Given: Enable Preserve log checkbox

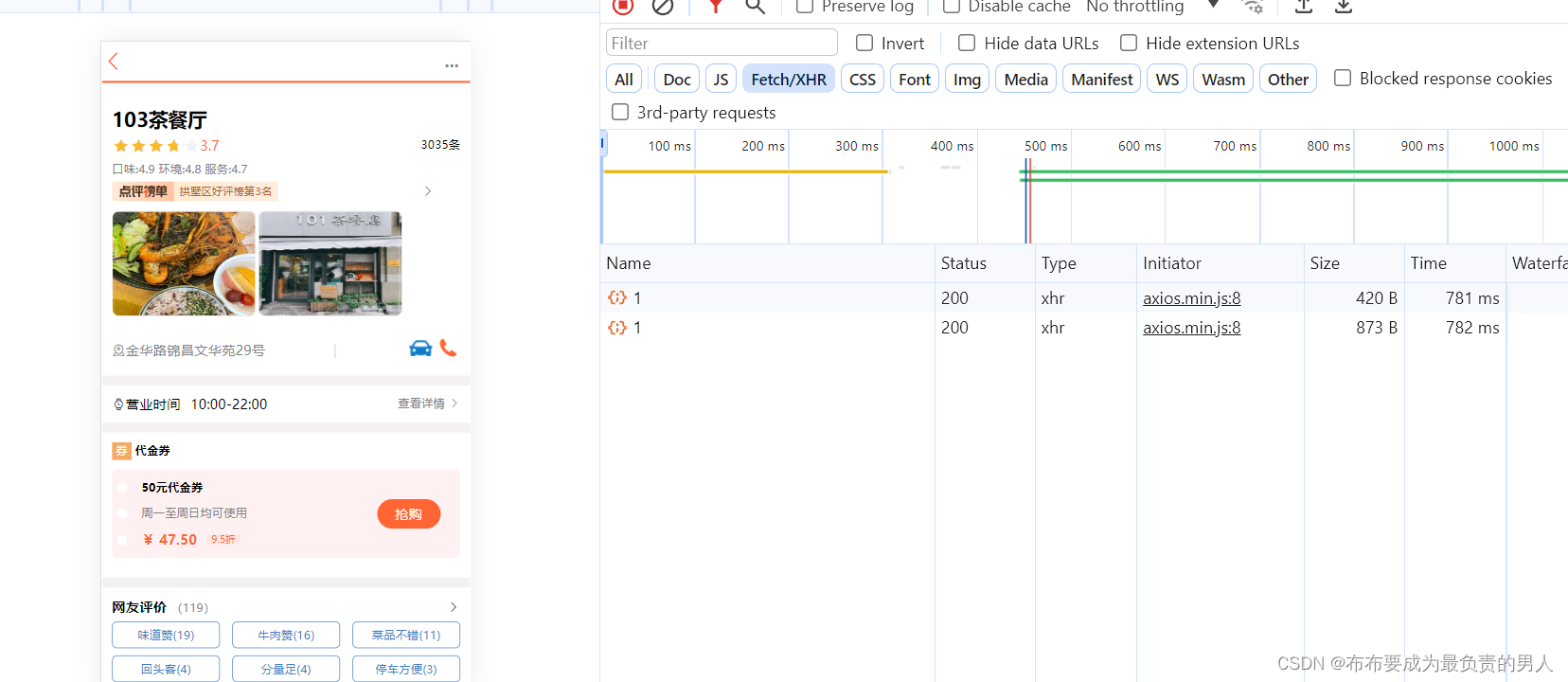Looking at the screenshot, I should click(805, 7).
